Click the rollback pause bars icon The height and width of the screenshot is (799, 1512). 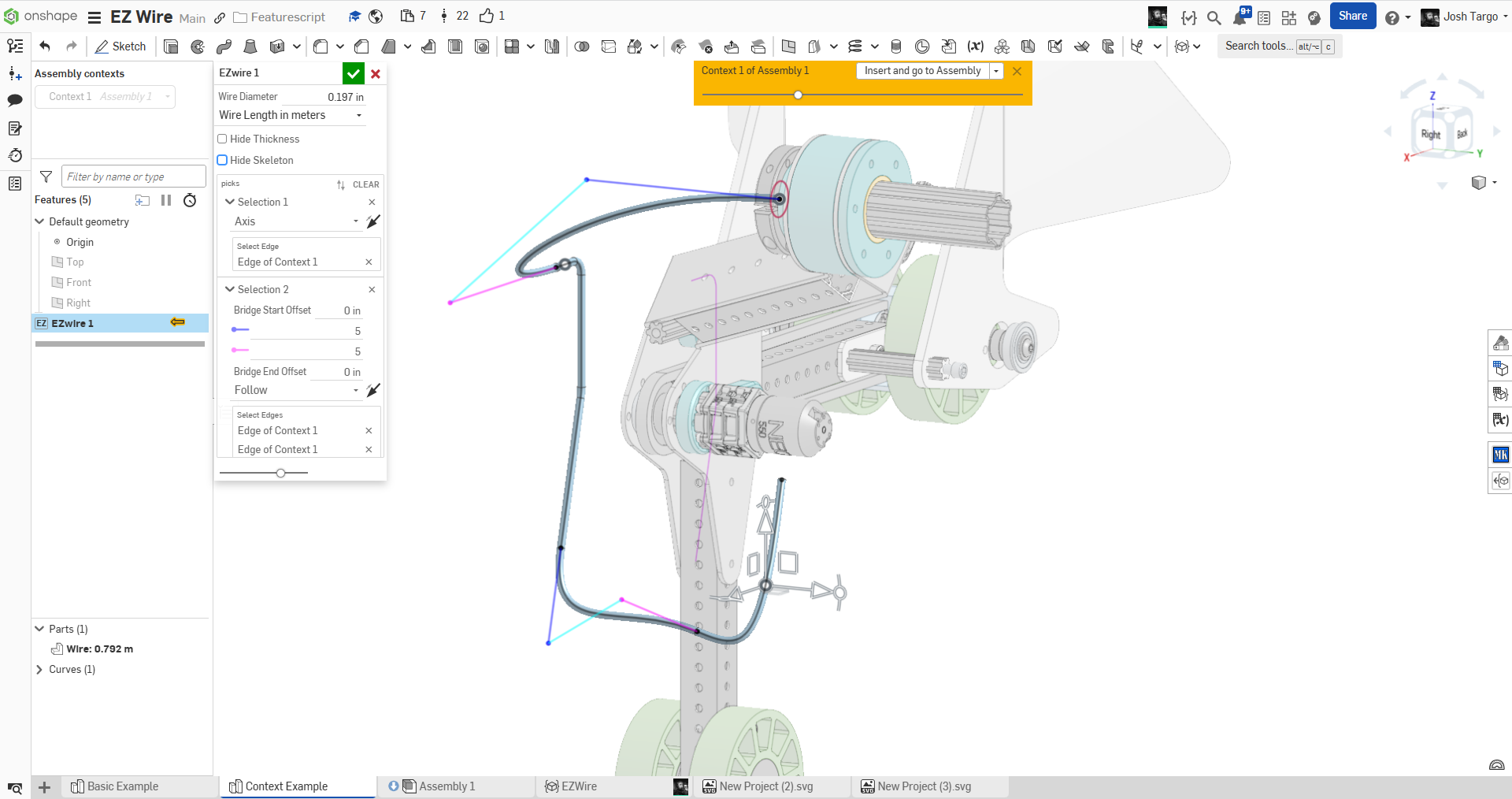(166, 200)
